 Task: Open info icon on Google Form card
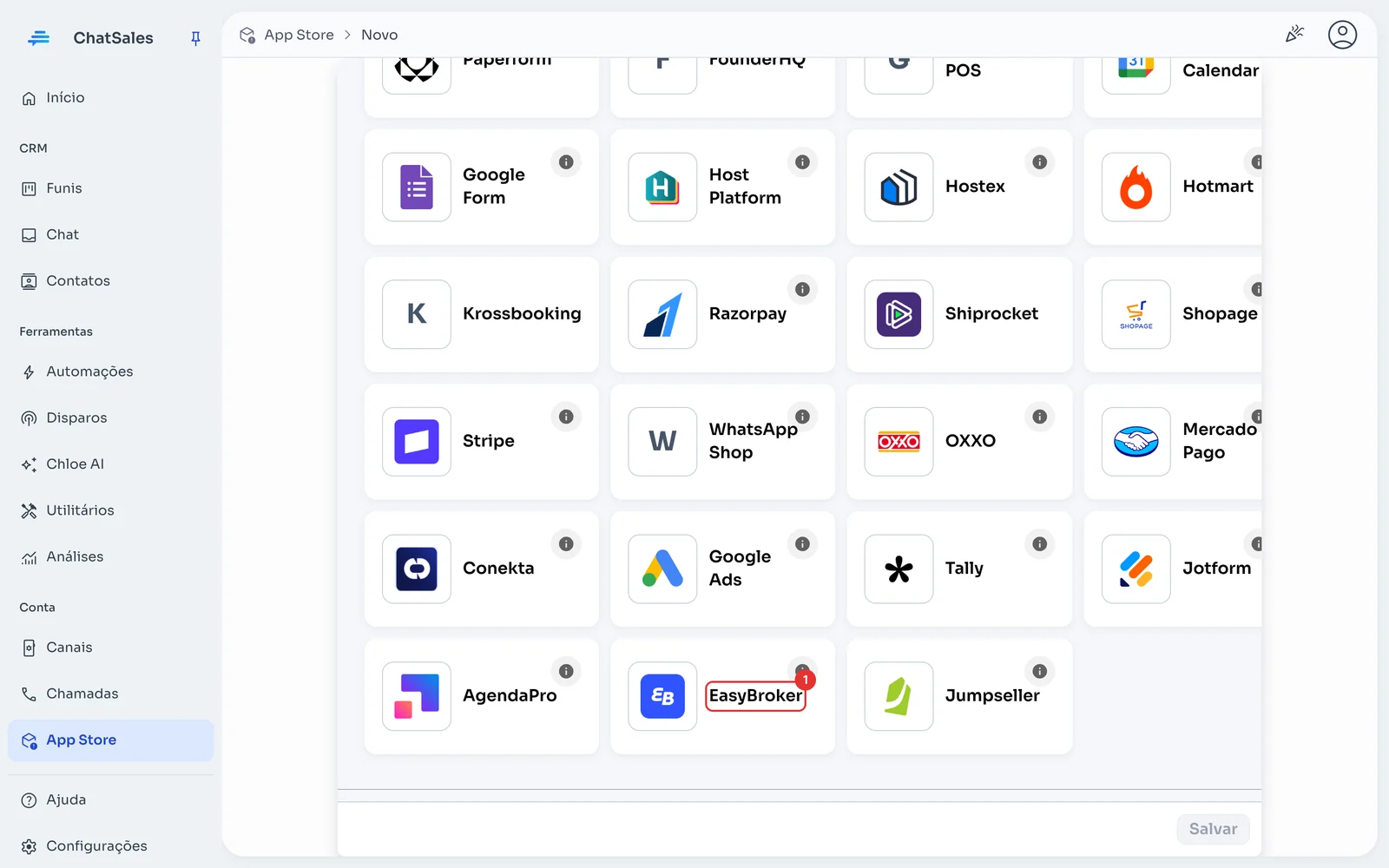point(566,162)
